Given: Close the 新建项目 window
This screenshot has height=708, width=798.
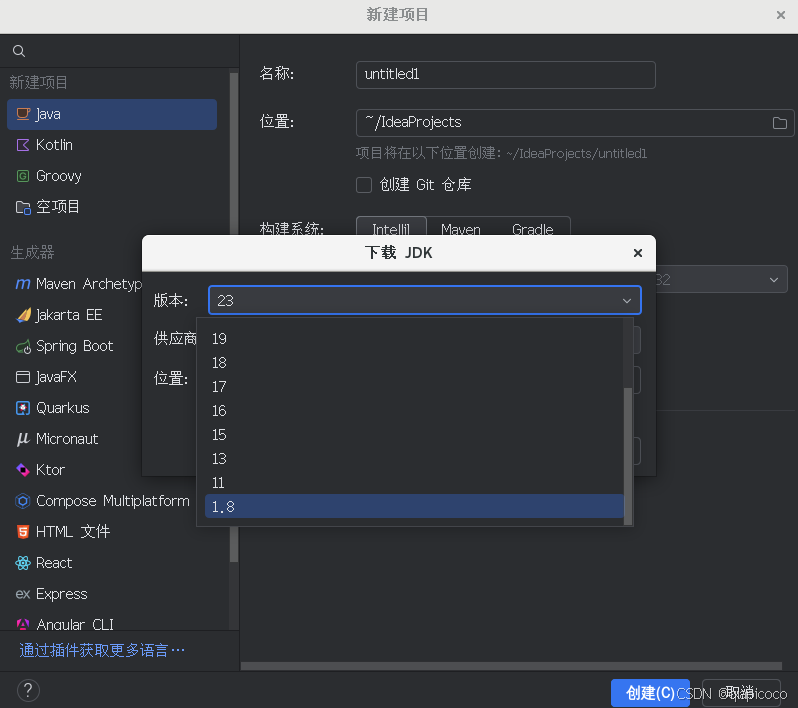Looking at the screenshot, I should point(781,15).
